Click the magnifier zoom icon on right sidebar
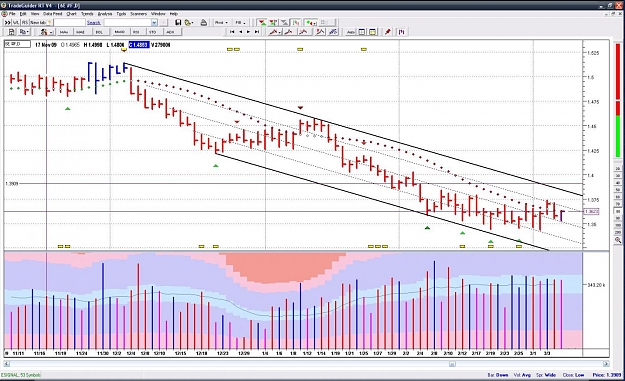Screen dimensions: 625x381 [x=618, y=240]
